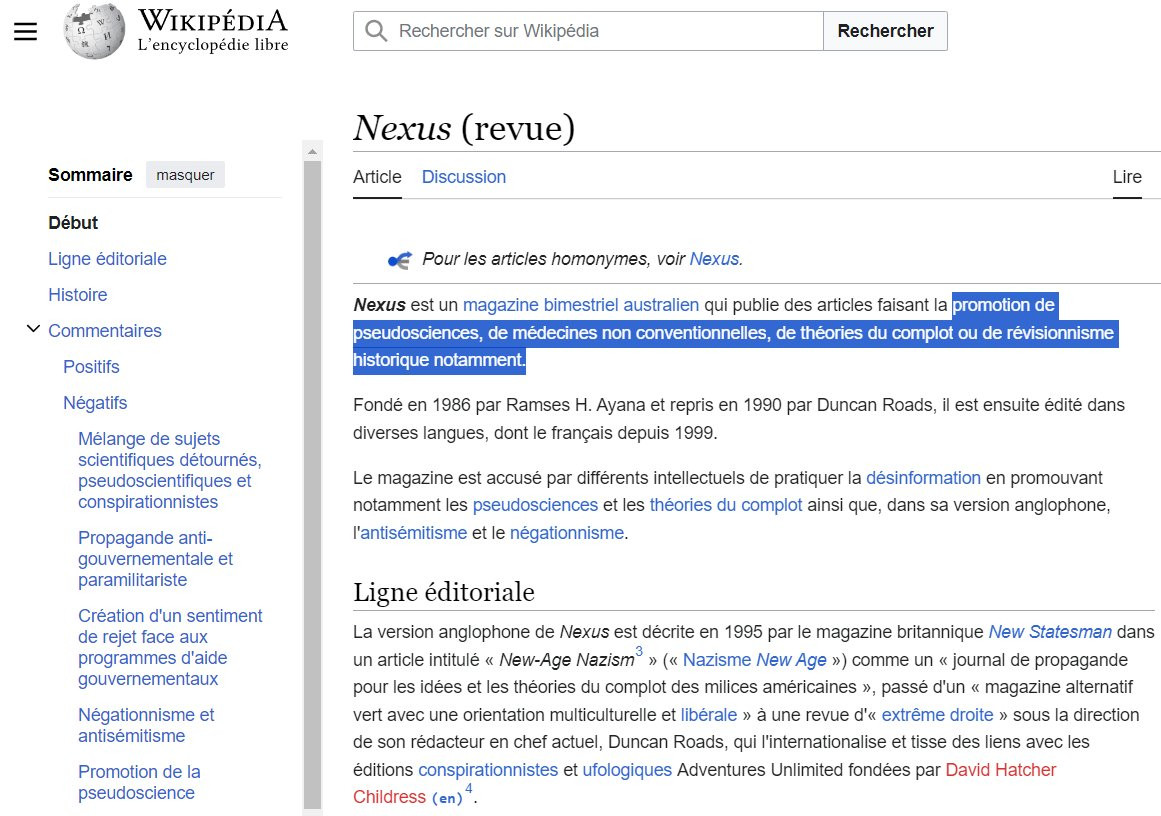Click footnote reference 4

pyautogui.click(x=469, y=789)
